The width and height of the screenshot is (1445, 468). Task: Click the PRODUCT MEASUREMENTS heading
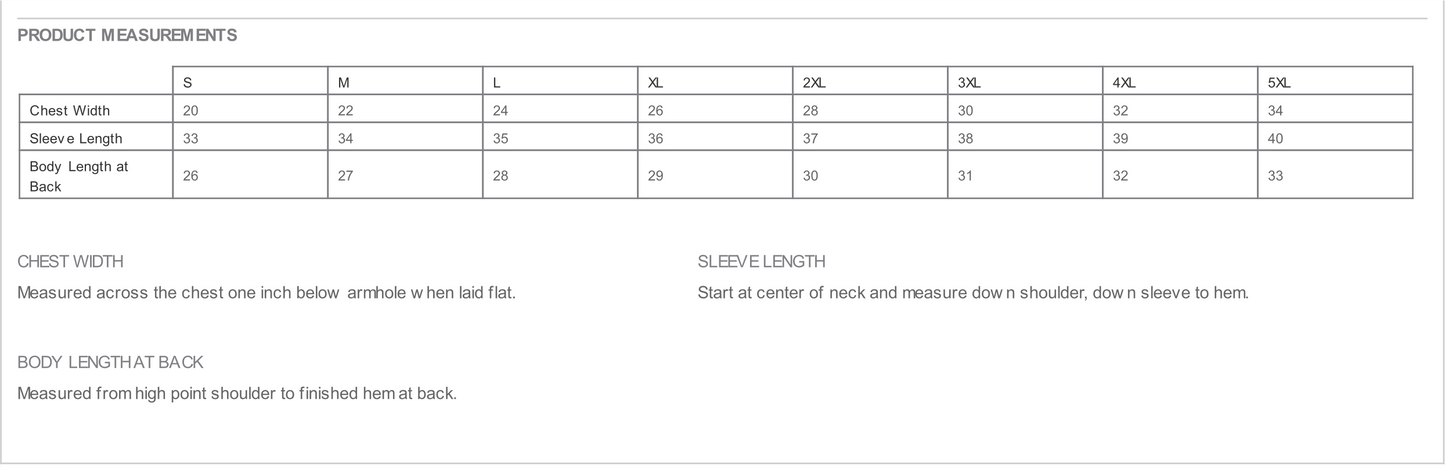click(127, 35)
